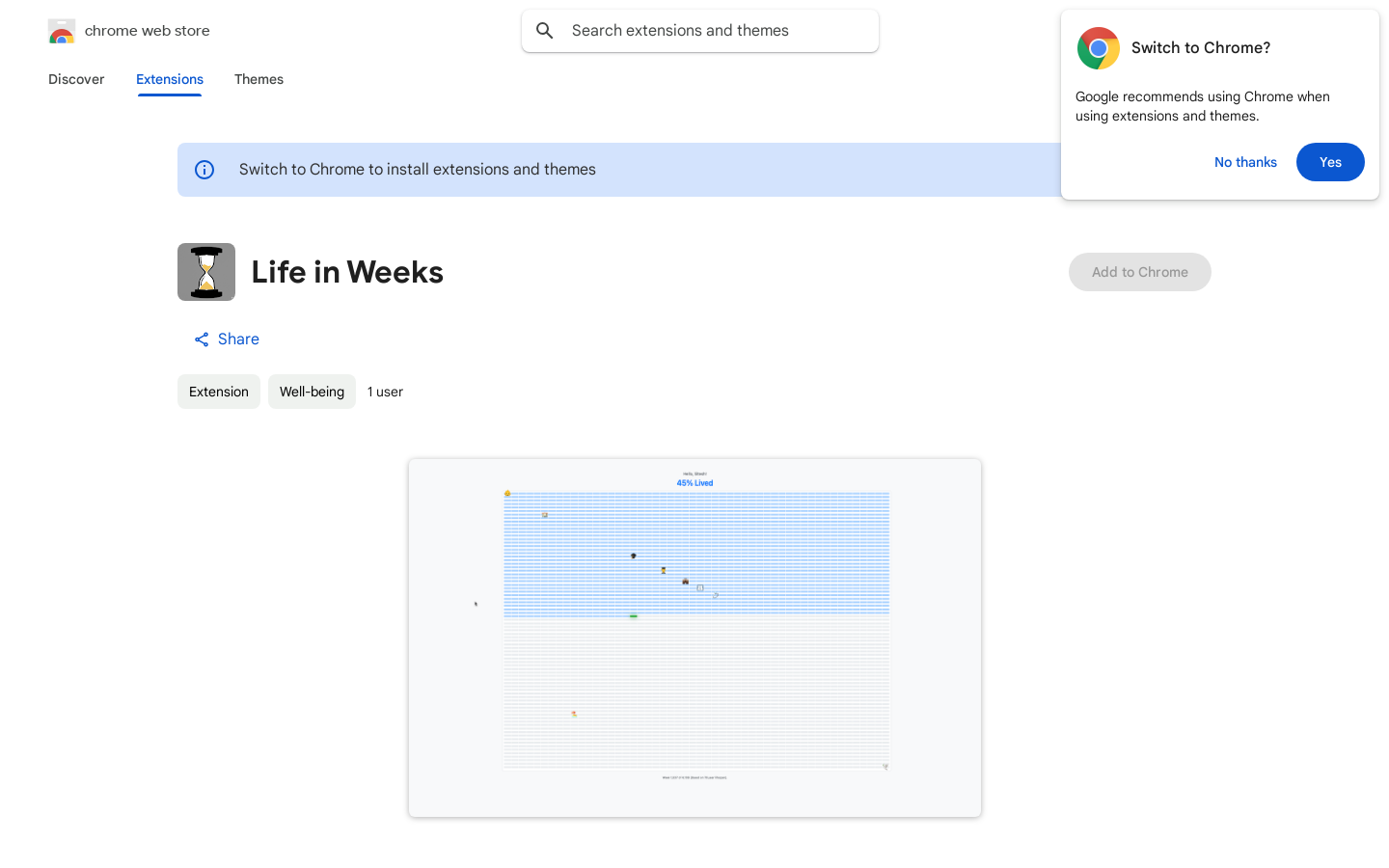Focus the Search extensions and themes field
The width and height of the screenshot is (1389, 868).
(700, 31)
